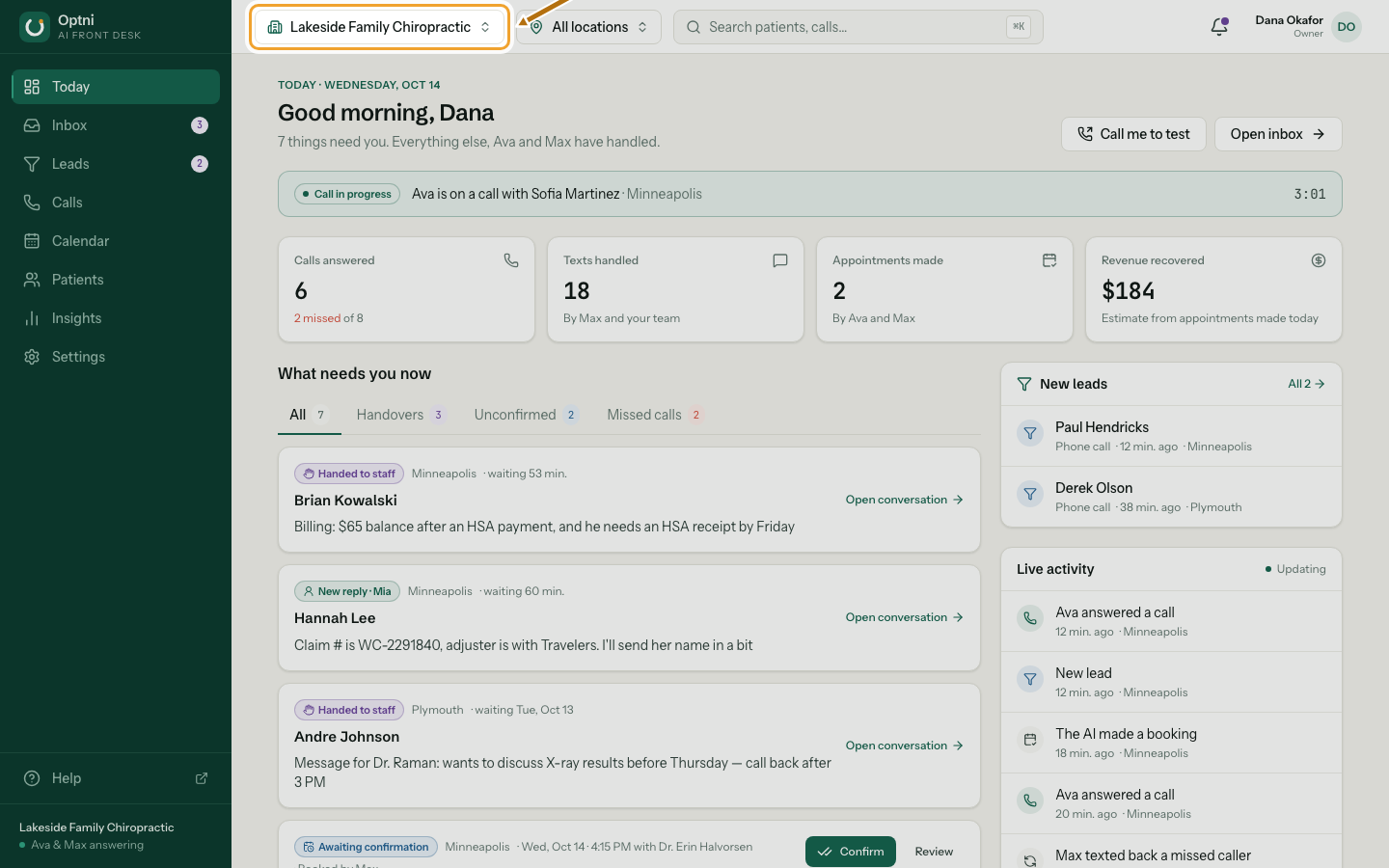
Task: Open Lakeside Family Chiropractic account dropdown
Action: pyautogui.click(x=380, y=27)
